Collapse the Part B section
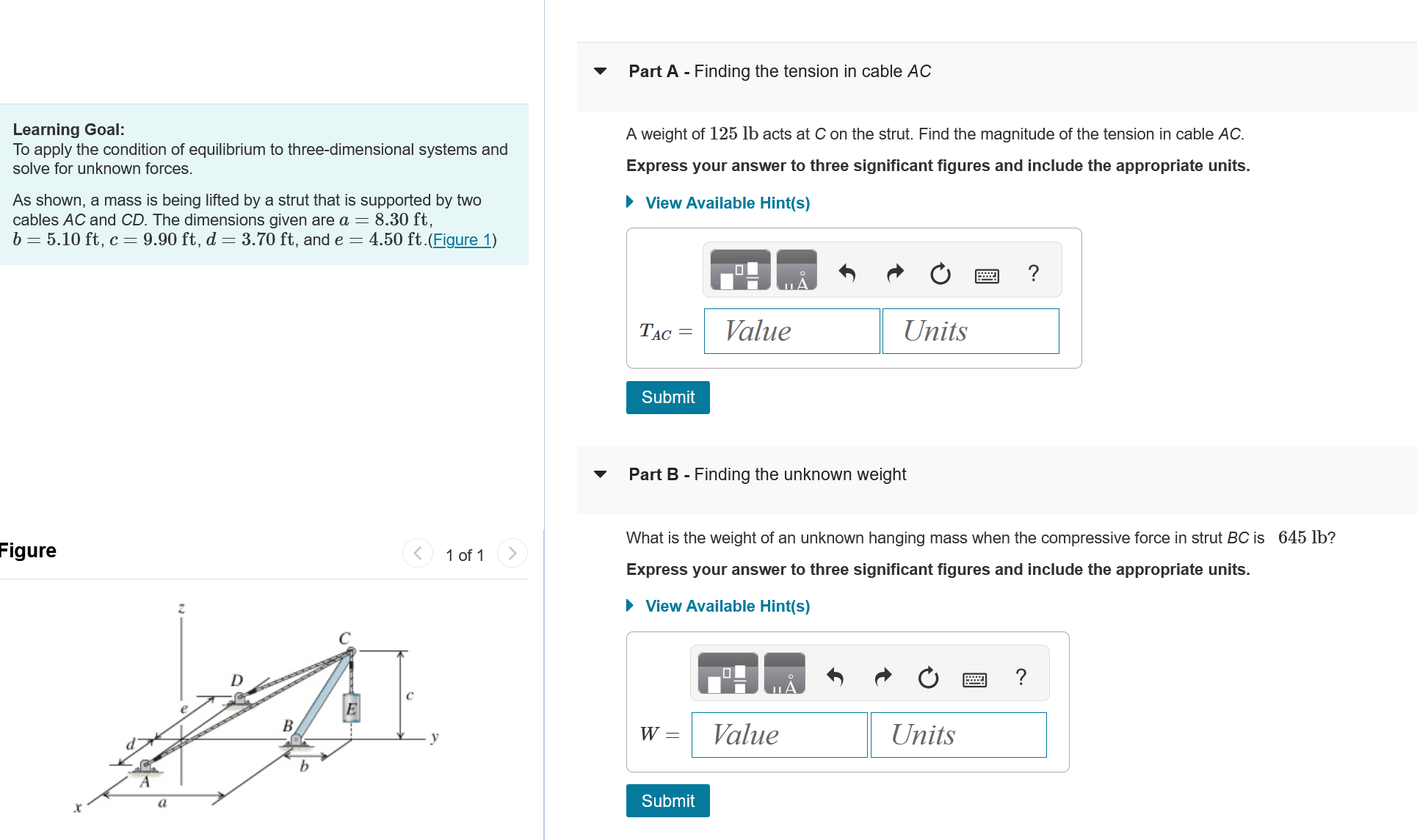This screenshot has height=840, width=1417. pyautogui.click(x=601, y=474)
